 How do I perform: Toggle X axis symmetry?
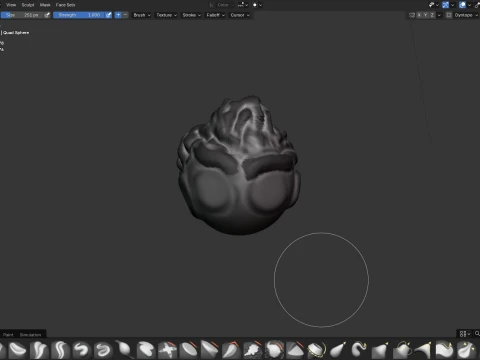[419, 15]
